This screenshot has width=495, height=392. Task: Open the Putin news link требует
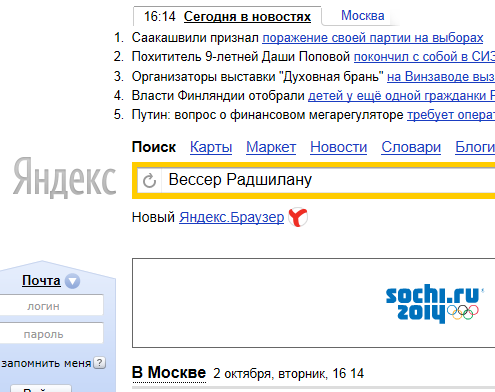(x=451, y=115)
